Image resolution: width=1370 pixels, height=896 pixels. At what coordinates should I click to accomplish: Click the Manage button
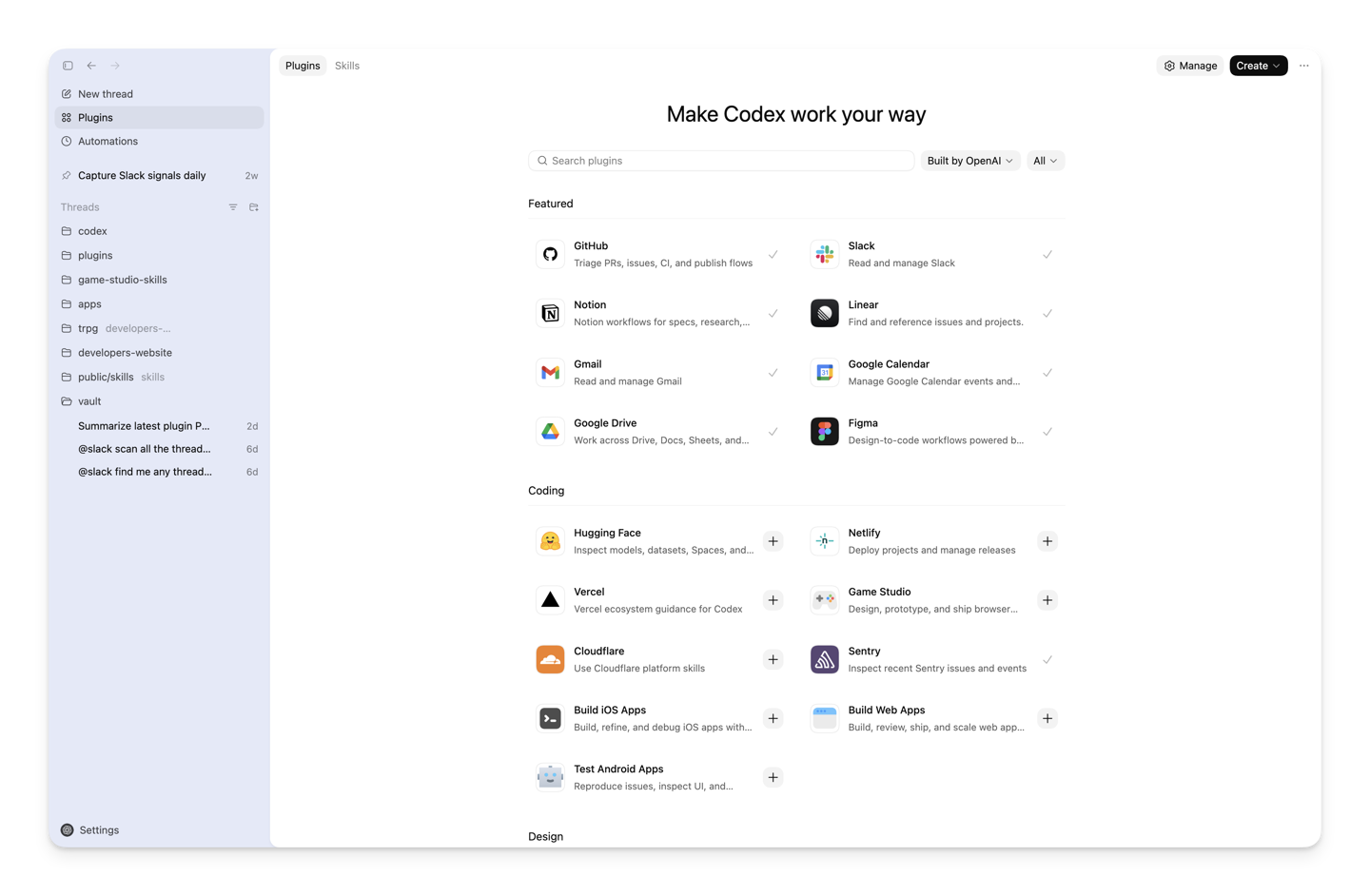click(x=1190, y=66)
